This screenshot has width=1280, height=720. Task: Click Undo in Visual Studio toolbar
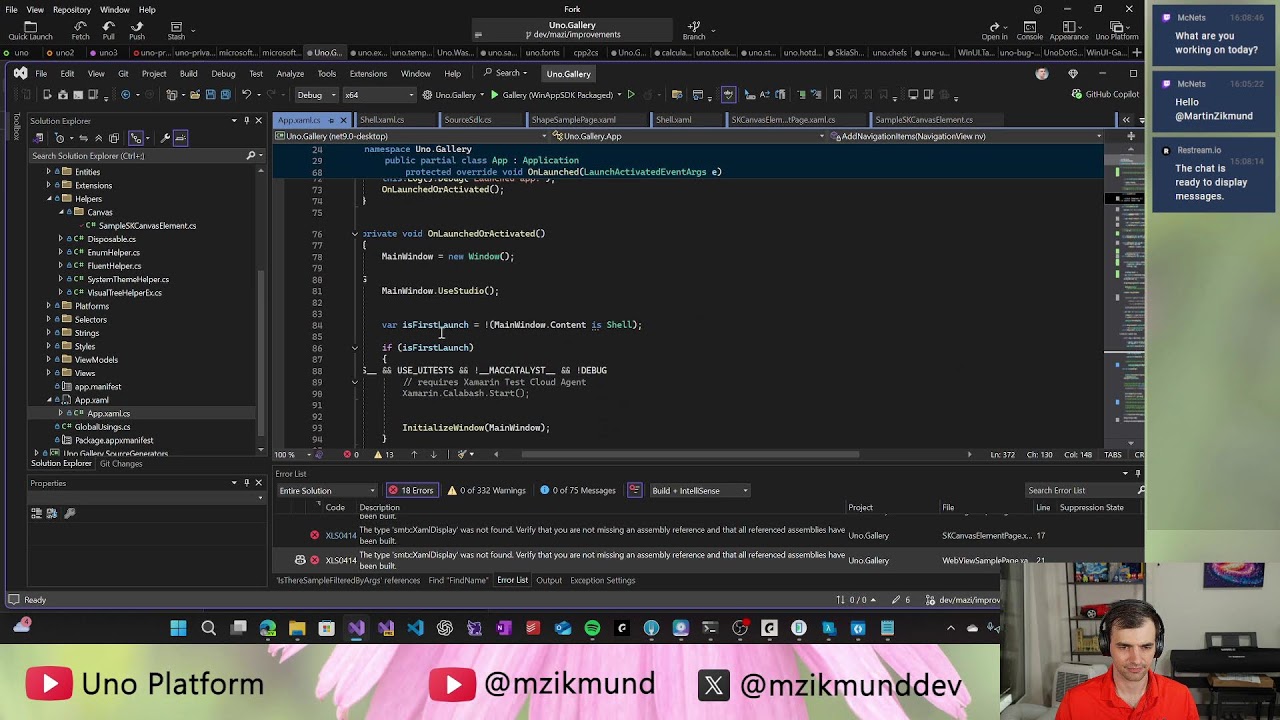click(246, 95)
